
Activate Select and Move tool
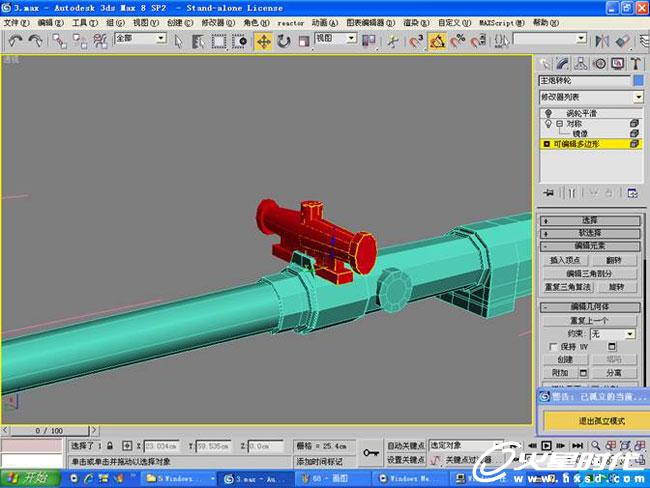[x=263, y=41]
